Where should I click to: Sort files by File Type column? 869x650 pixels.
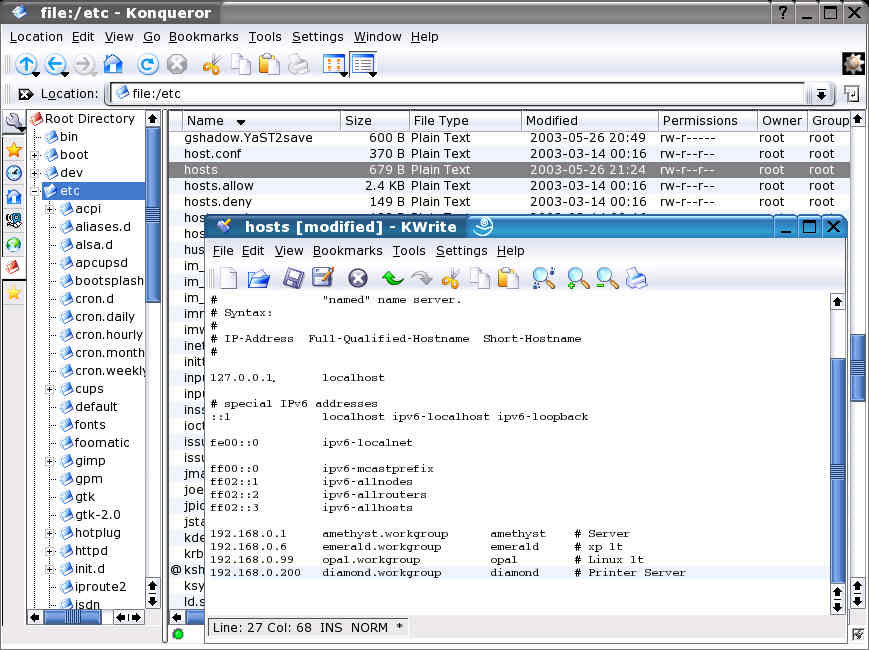(x=466, y=121)
